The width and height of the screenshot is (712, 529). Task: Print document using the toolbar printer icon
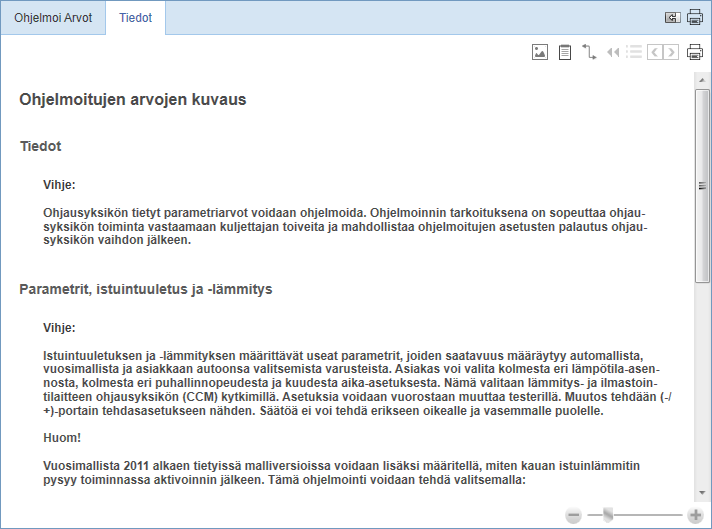(x=695, y=52)
